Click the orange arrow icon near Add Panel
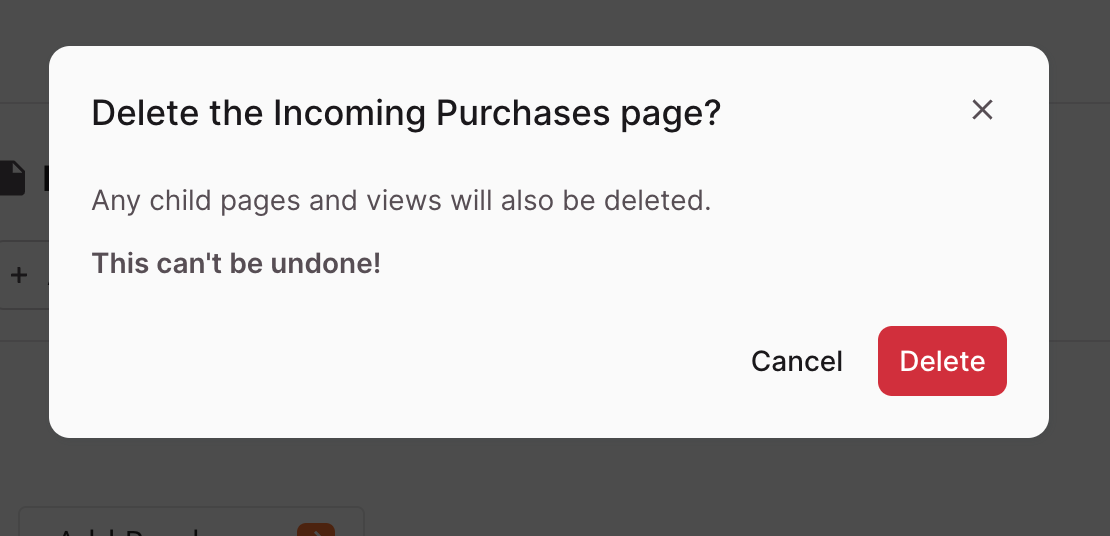The image size is (1110, 536). click(x=316, y=530)
